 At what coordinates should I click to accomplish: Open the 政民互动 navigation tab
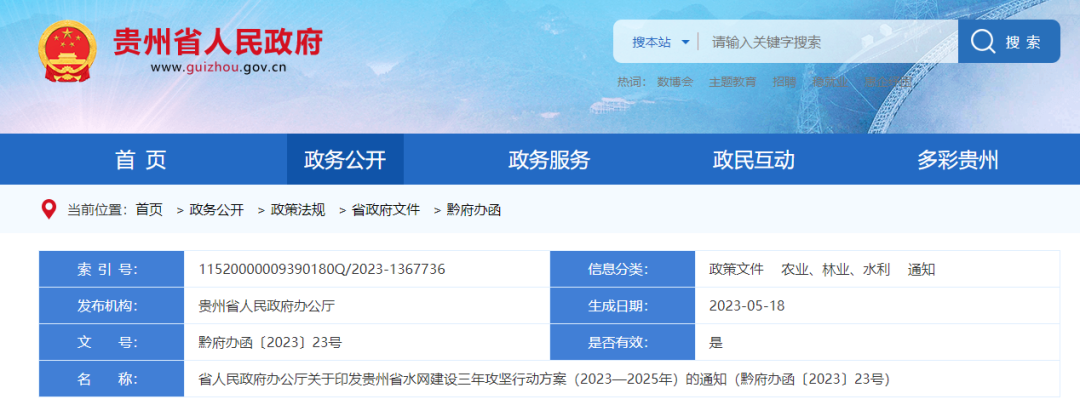[753, 160]
